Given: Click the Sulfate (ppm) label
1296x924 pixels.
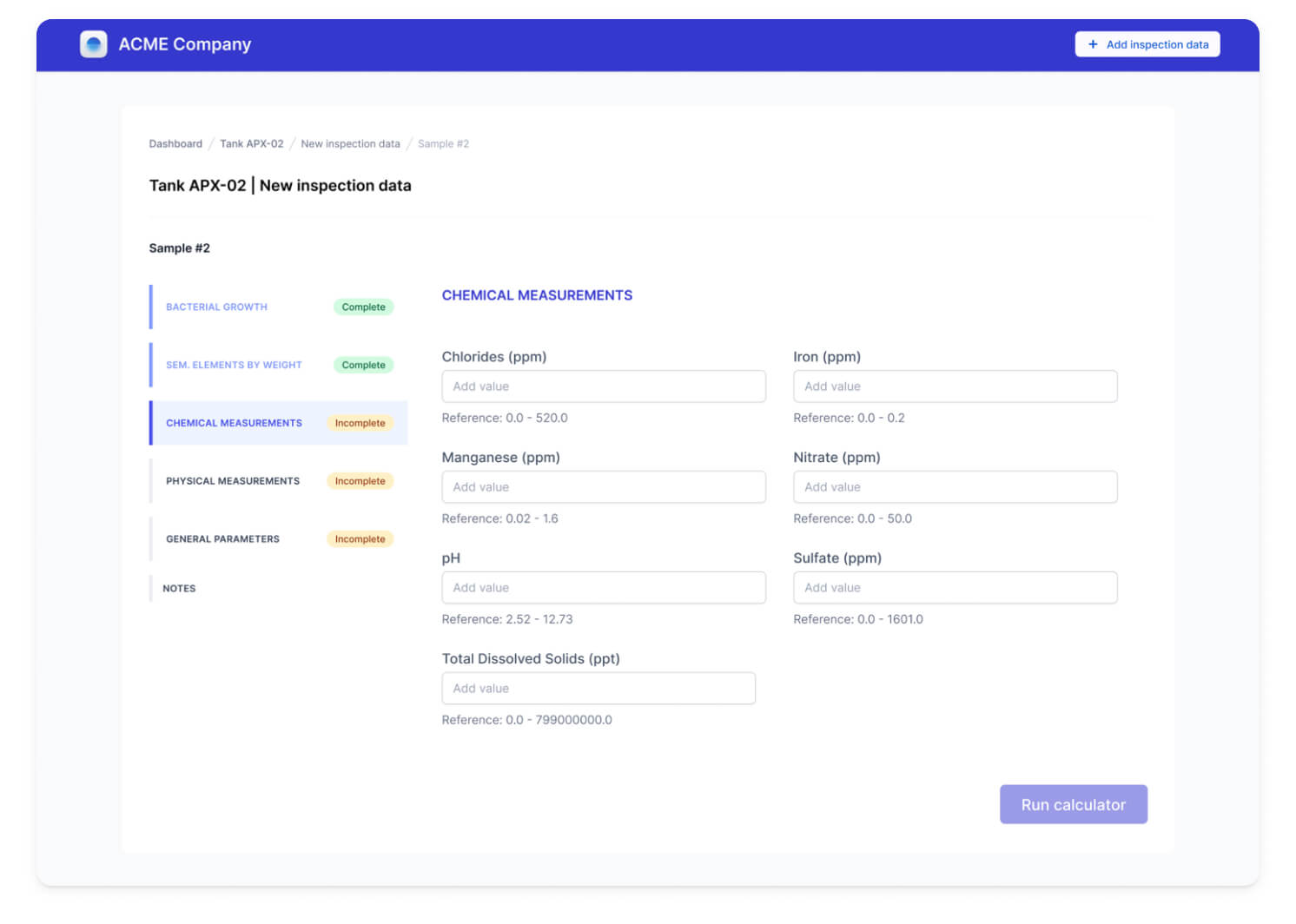Looking at the screenshot, I should click(x=837, y=558).
